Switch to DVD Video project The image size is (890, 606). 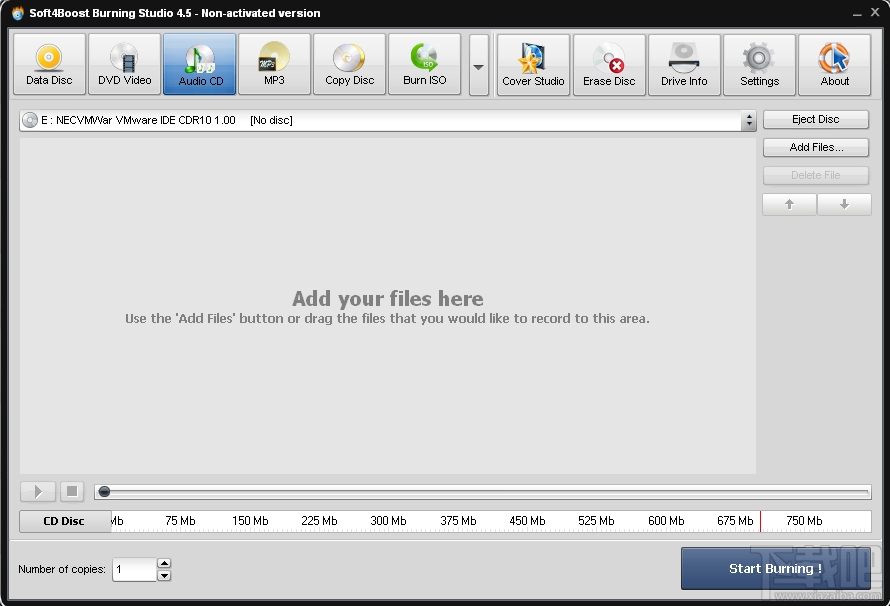tap(124, 64)
